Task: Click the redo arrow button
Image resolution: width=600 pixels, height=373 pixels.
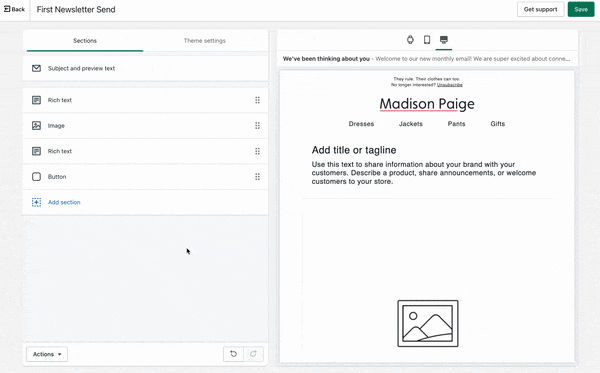Action: click(253, 354)
